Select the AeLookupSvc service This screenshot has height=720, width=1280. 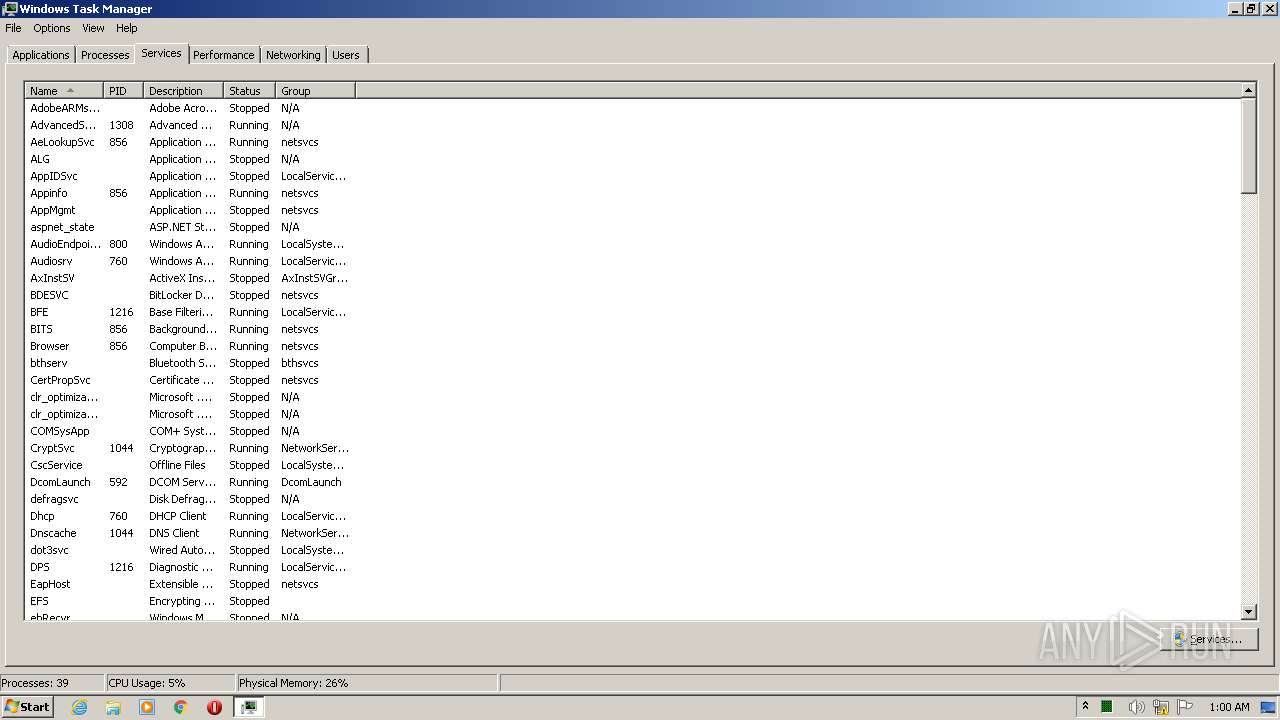(190, 142)
